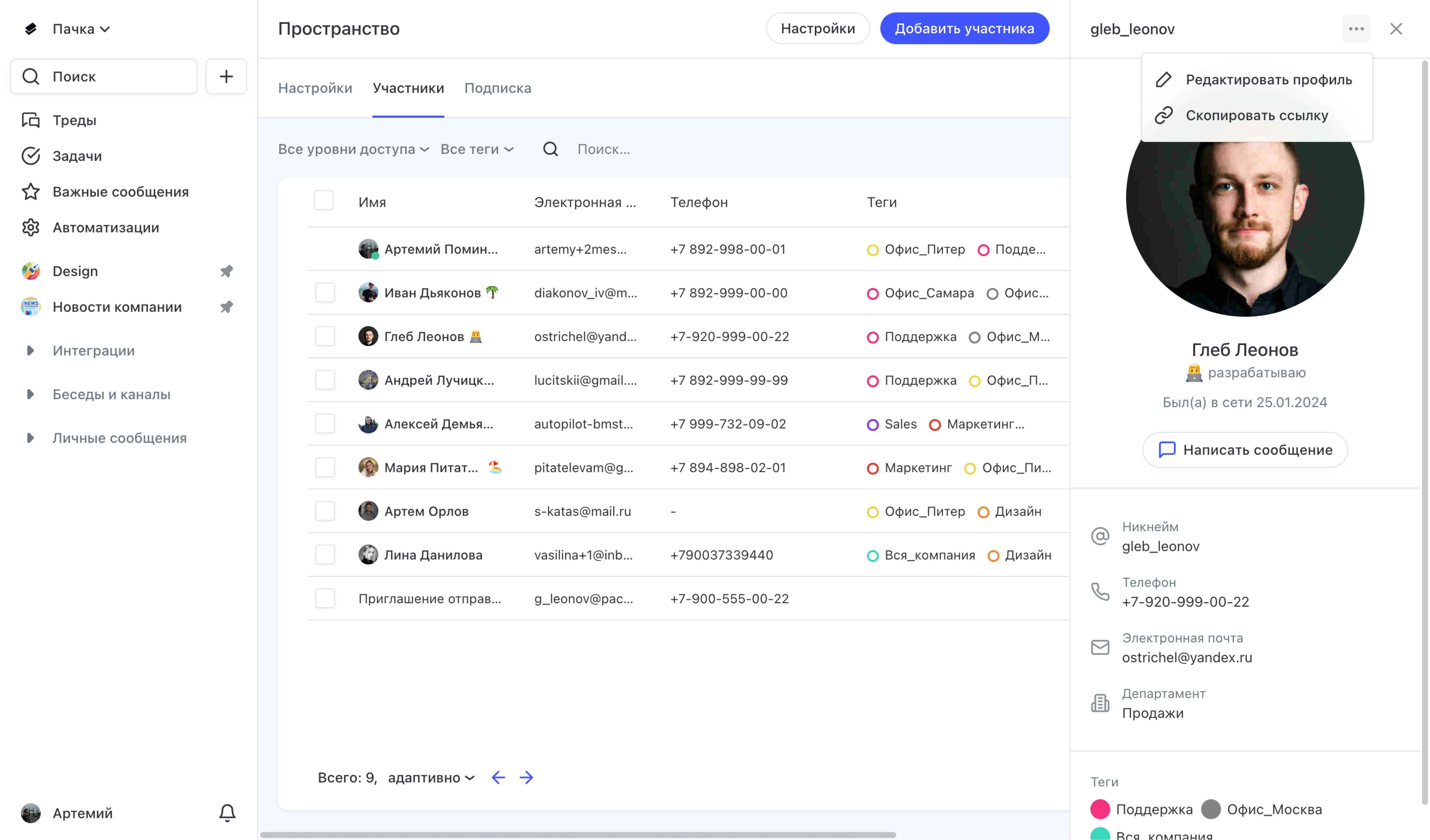This screenshot has width=1430, height=840.
Task: Click the @ nickname icon in the profile
Action: point(1100,536)
